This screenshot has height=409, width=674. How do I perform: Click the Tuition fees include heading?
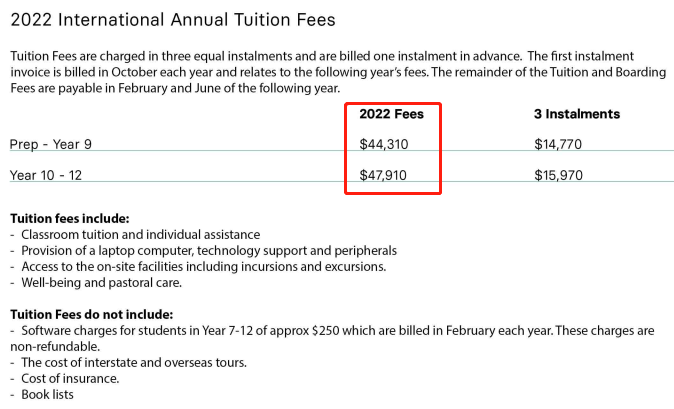click(x=70, y=219)
